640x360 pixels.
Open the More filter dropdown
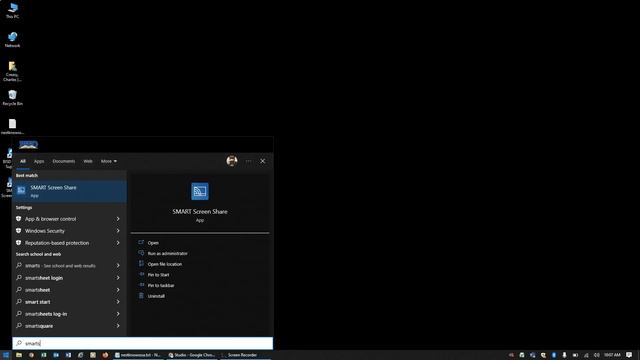109,161
